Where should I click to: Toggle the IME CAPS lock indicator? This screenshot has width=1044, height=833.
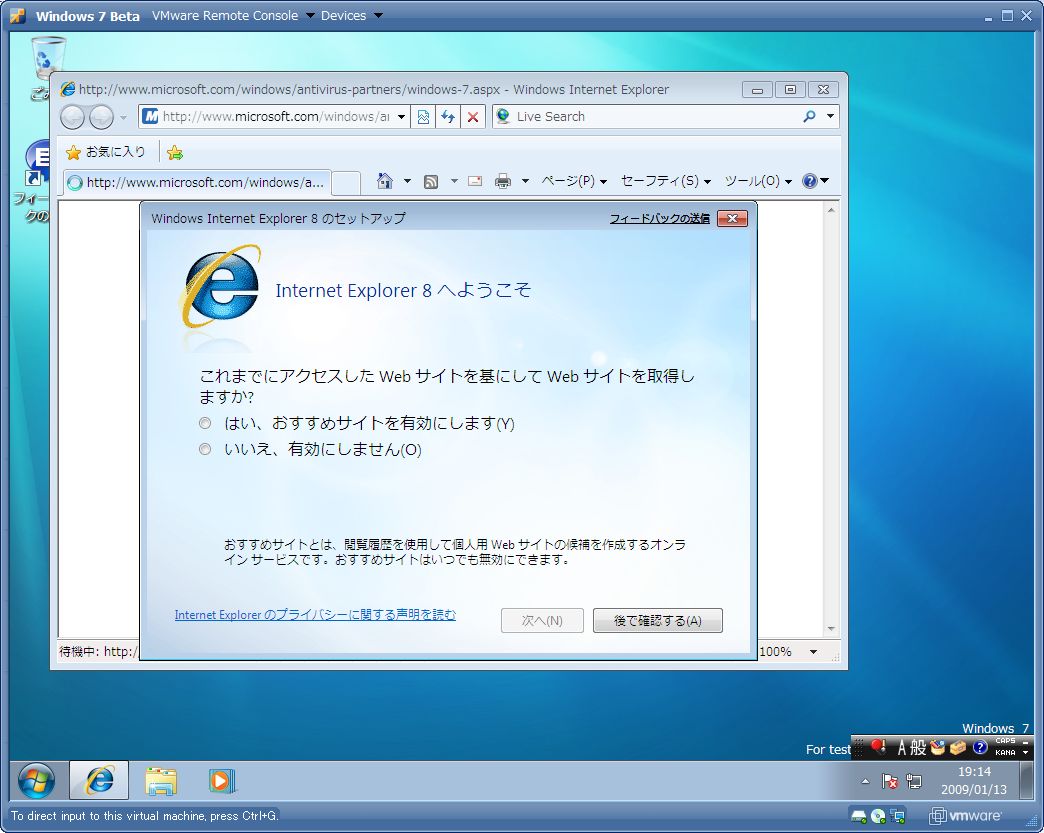[x=1005, y=741]
